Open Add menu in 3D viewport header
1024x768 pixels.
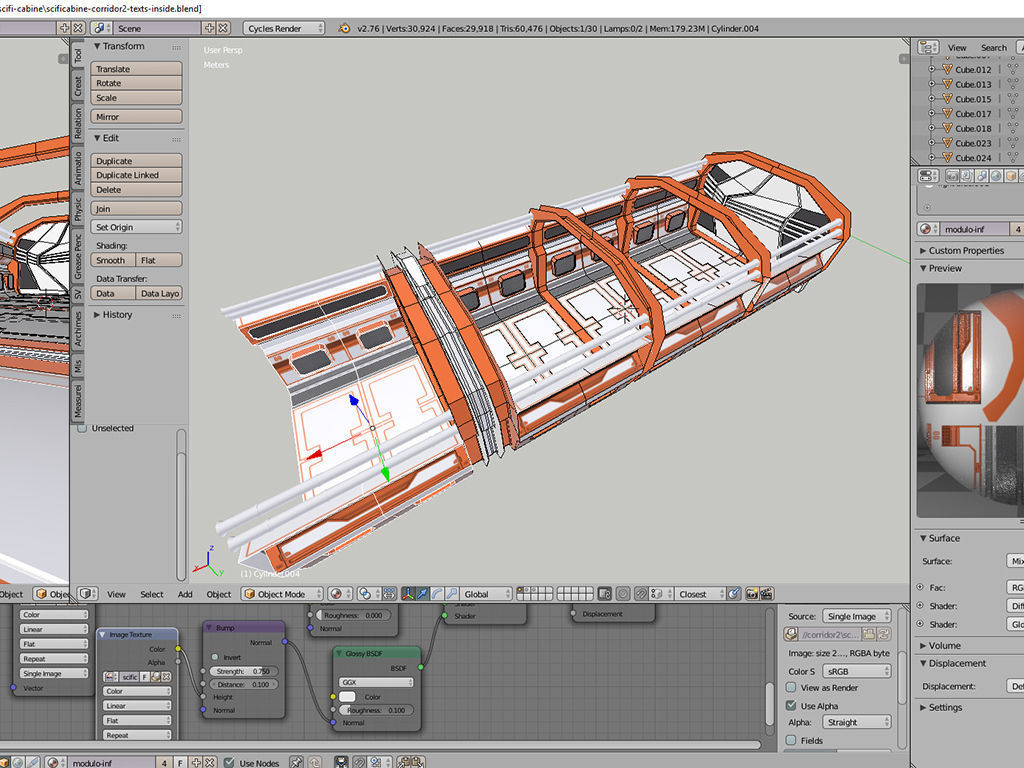pos(185,594)
